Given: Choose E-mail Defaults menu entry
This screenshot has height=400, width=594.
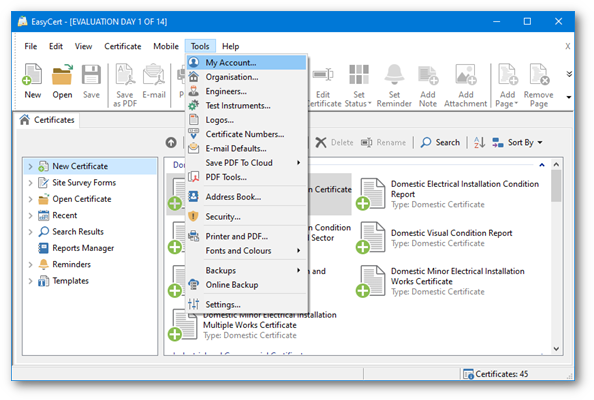Looking at the screenshot, I should [x=246, y=148].
